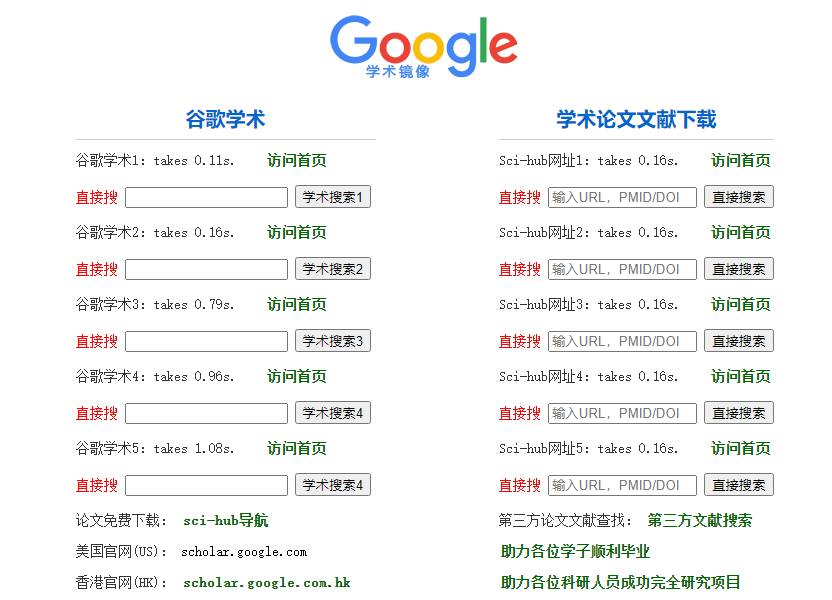
Task: Click text 'Sci-hub网址5: takes 0.16s.'
Action: [588, 449]
